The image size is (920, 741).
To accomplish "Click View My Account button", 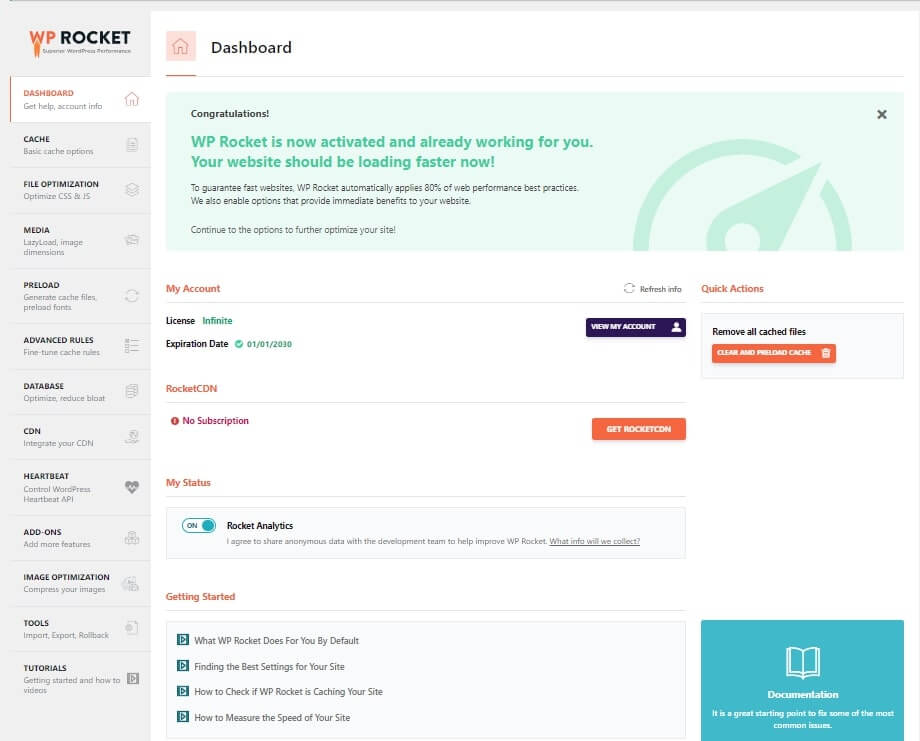I will point(635,327).
